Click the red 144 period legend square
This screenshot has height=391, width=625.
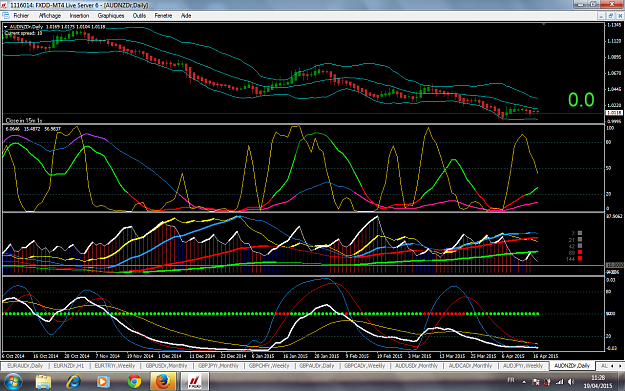[580, 259]
